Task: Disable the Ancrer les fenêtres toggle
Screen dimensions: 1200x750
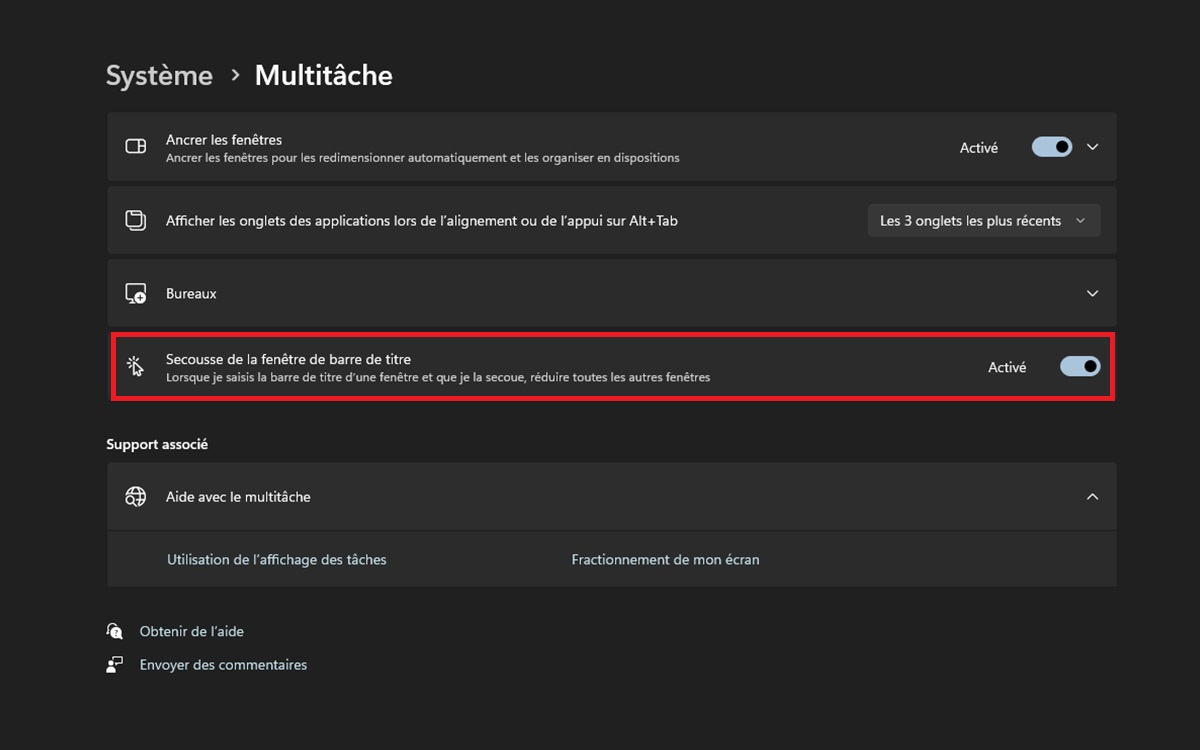Action: click(1052, 147)
